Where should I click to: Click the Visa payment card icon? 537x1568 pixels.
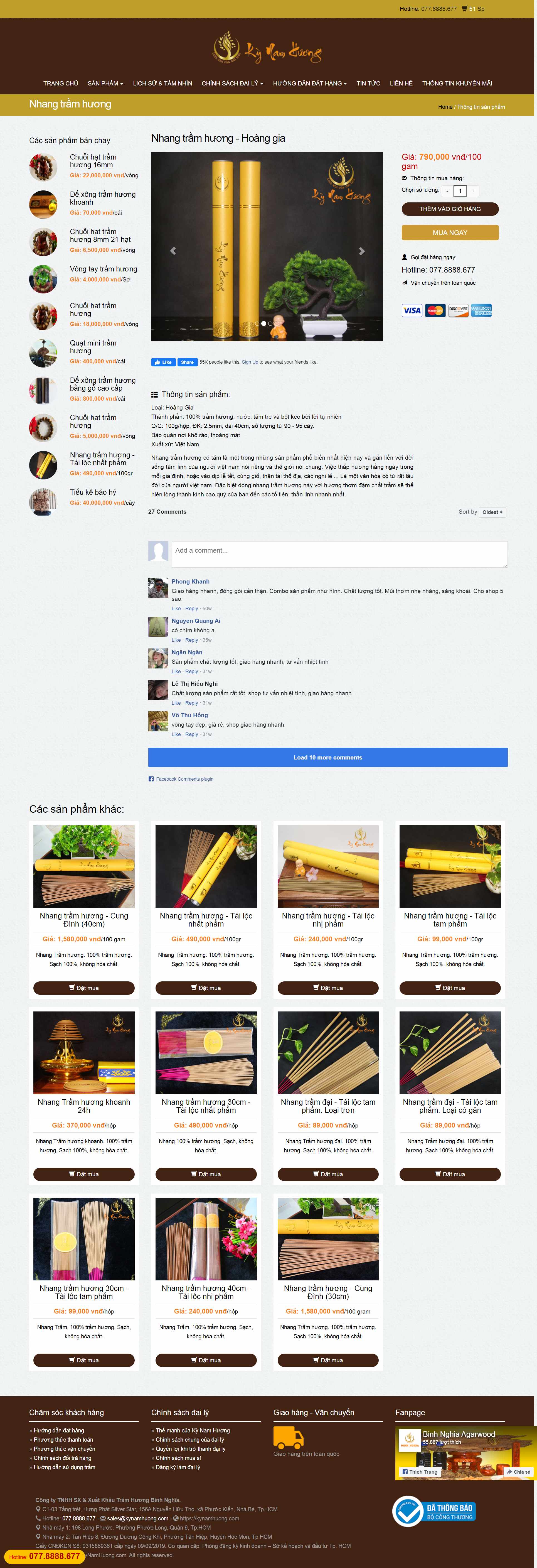point(412,310)
